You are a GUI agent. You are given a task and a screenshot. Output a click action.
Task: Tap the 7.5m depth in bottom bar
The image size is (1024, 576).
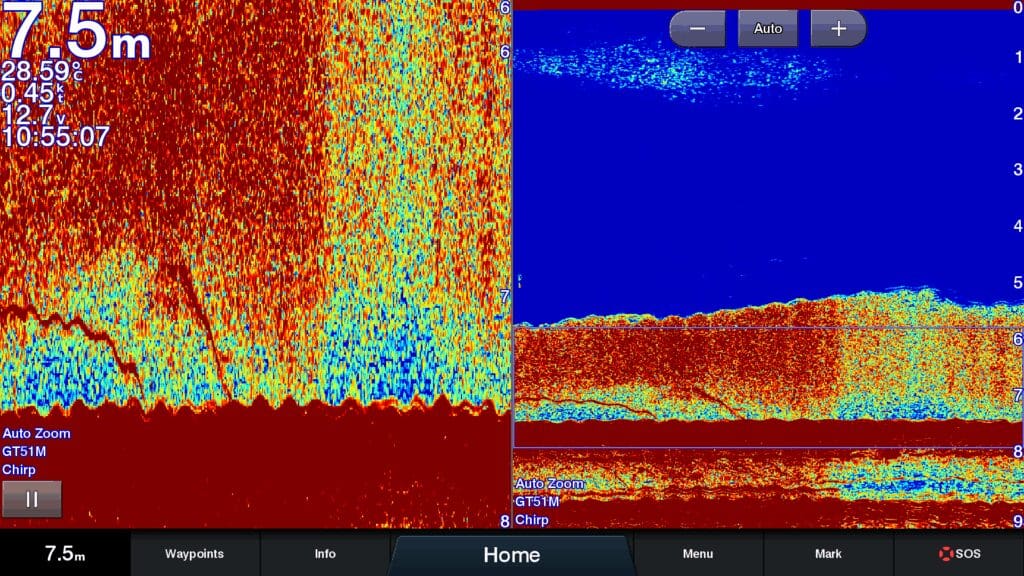click(x=65, y=554)
